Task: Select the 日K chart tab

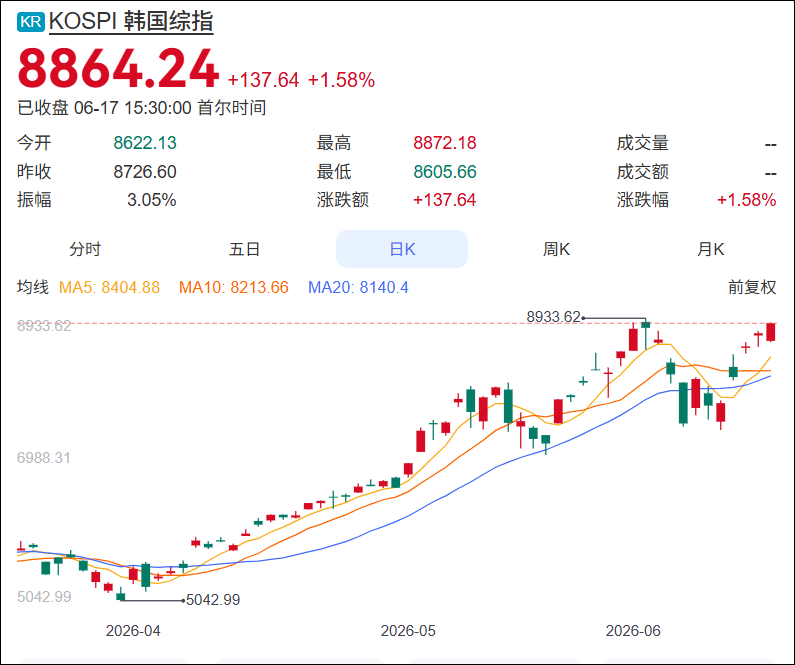Action: [x=402, y=249]
